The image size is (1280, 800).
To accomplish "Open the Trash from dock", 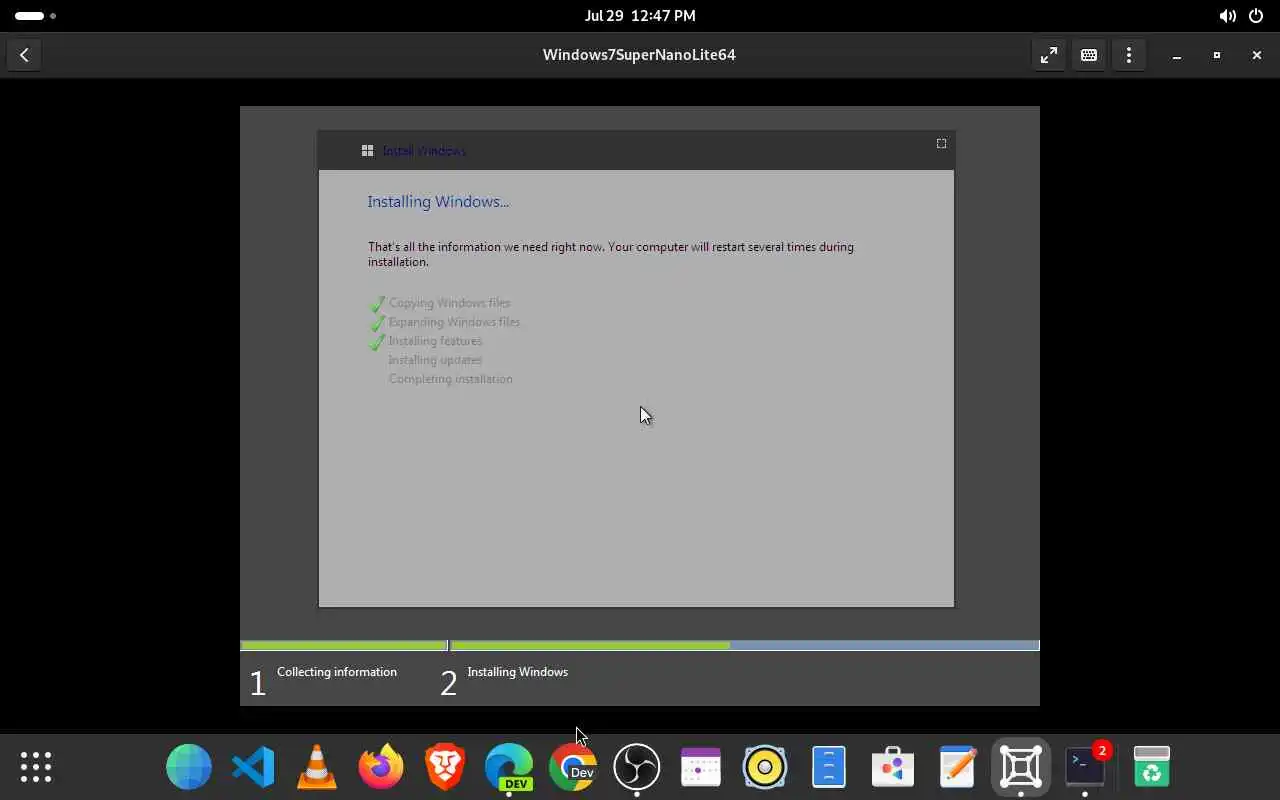I will click(x=1152, y=767).
